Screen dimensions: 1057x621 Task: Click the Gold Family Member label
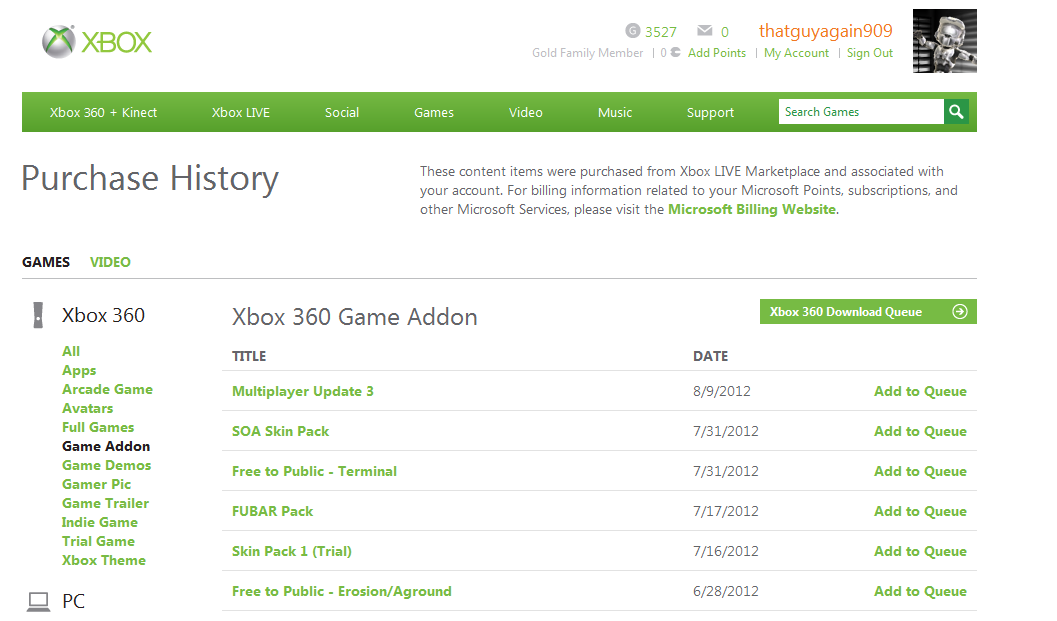click(587, 53)
